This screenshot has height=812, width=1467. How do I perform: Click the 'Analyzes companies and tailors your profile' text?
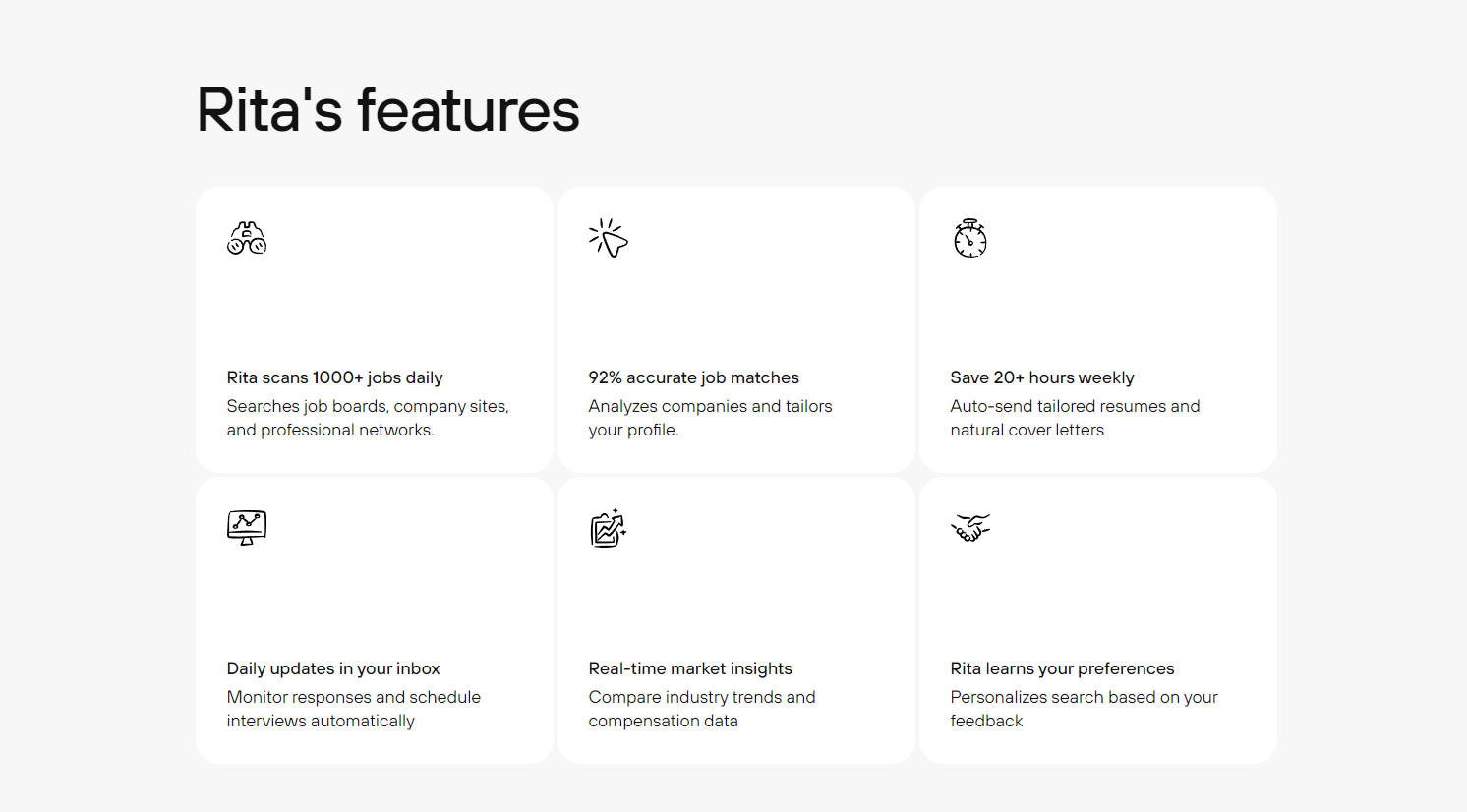pos(710,418)
